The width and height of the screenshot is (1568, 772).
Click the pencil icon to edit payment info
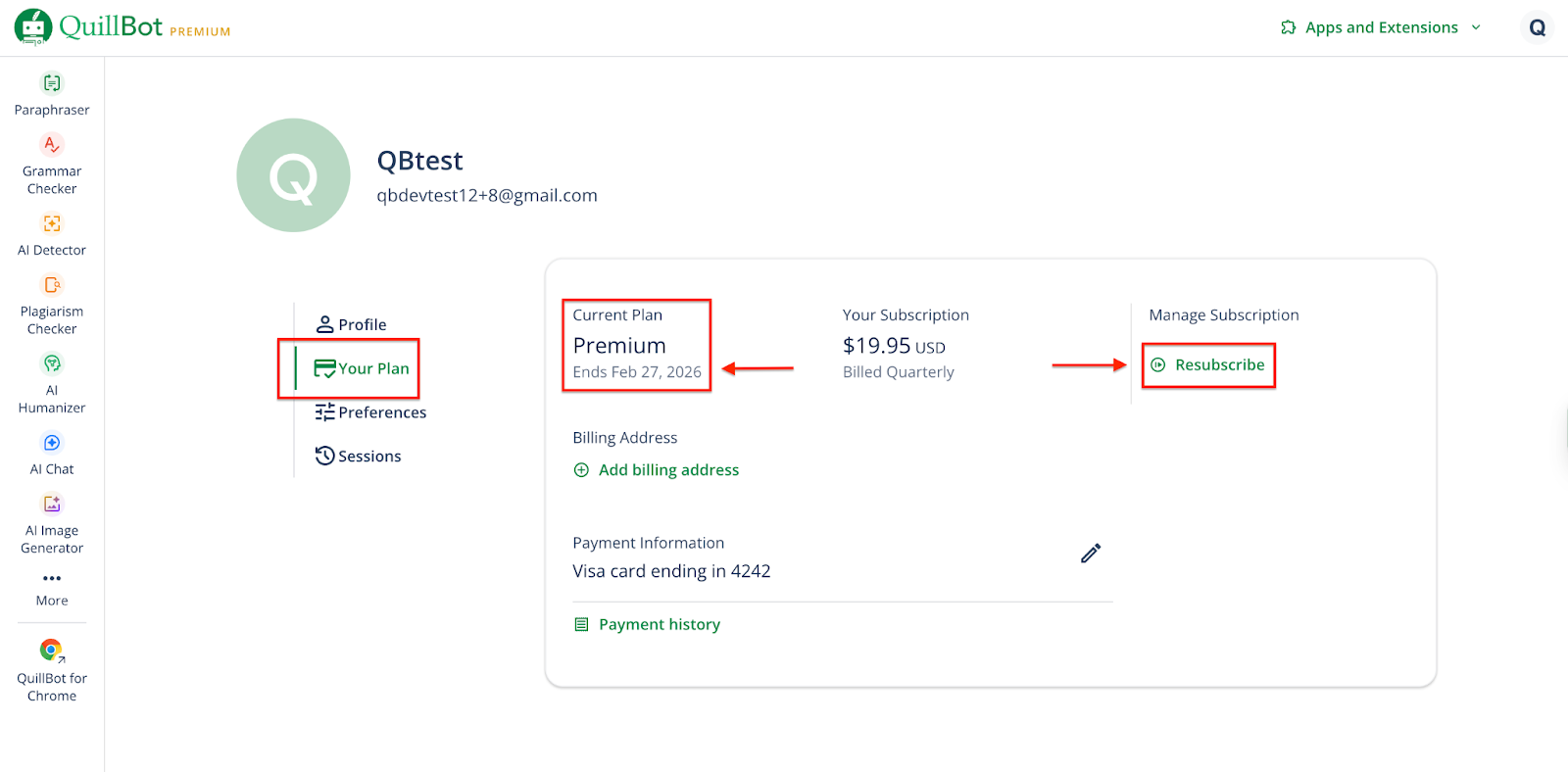1091,554
